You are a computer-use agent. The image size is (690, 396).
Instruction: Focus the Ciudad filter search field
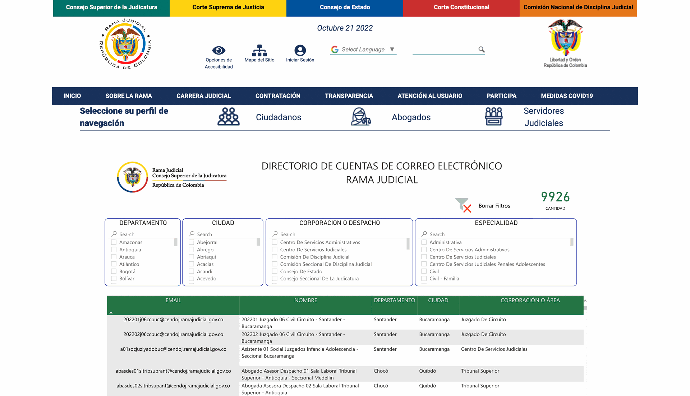(223, 234)
